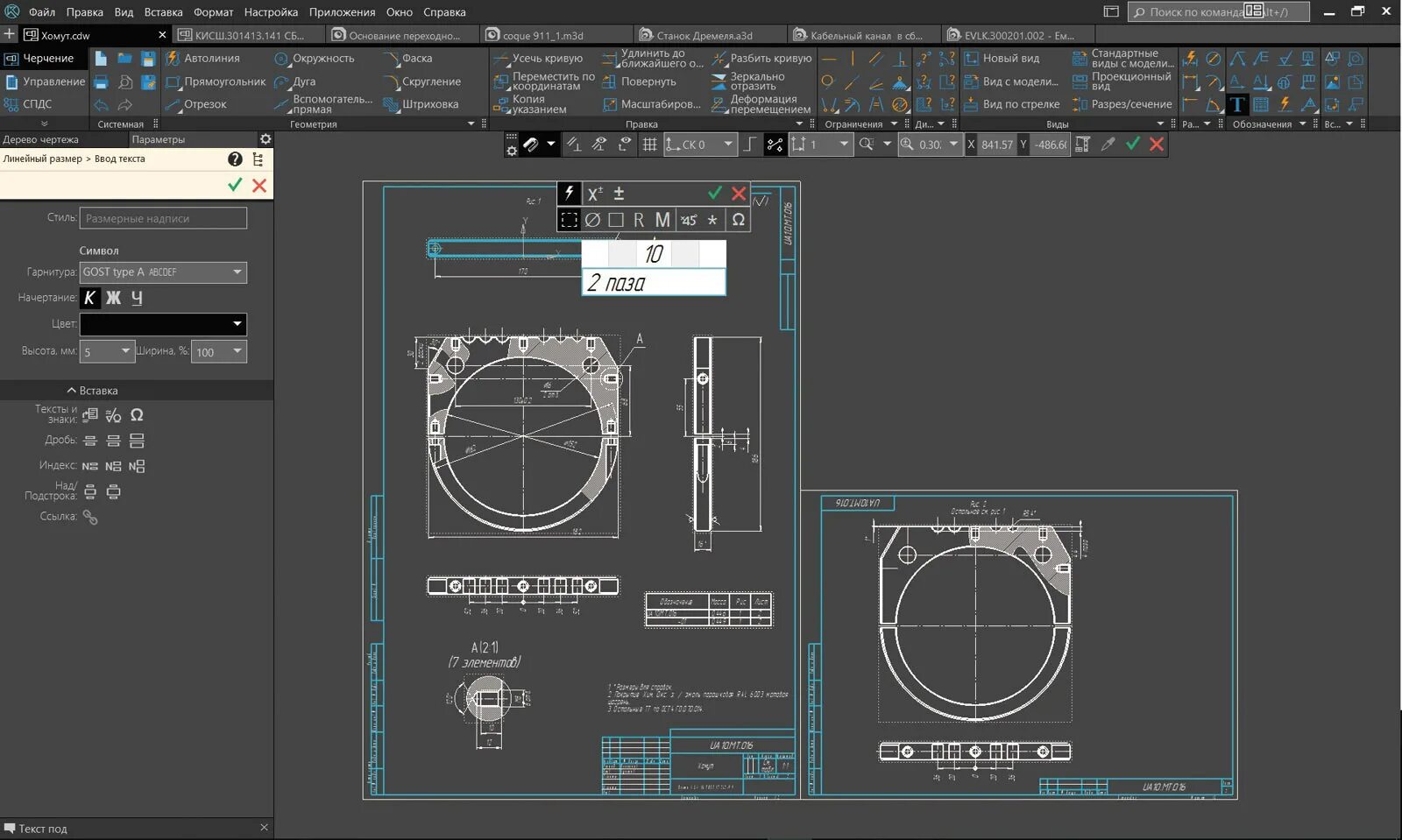Toggle italic К style

click(89, 298)
